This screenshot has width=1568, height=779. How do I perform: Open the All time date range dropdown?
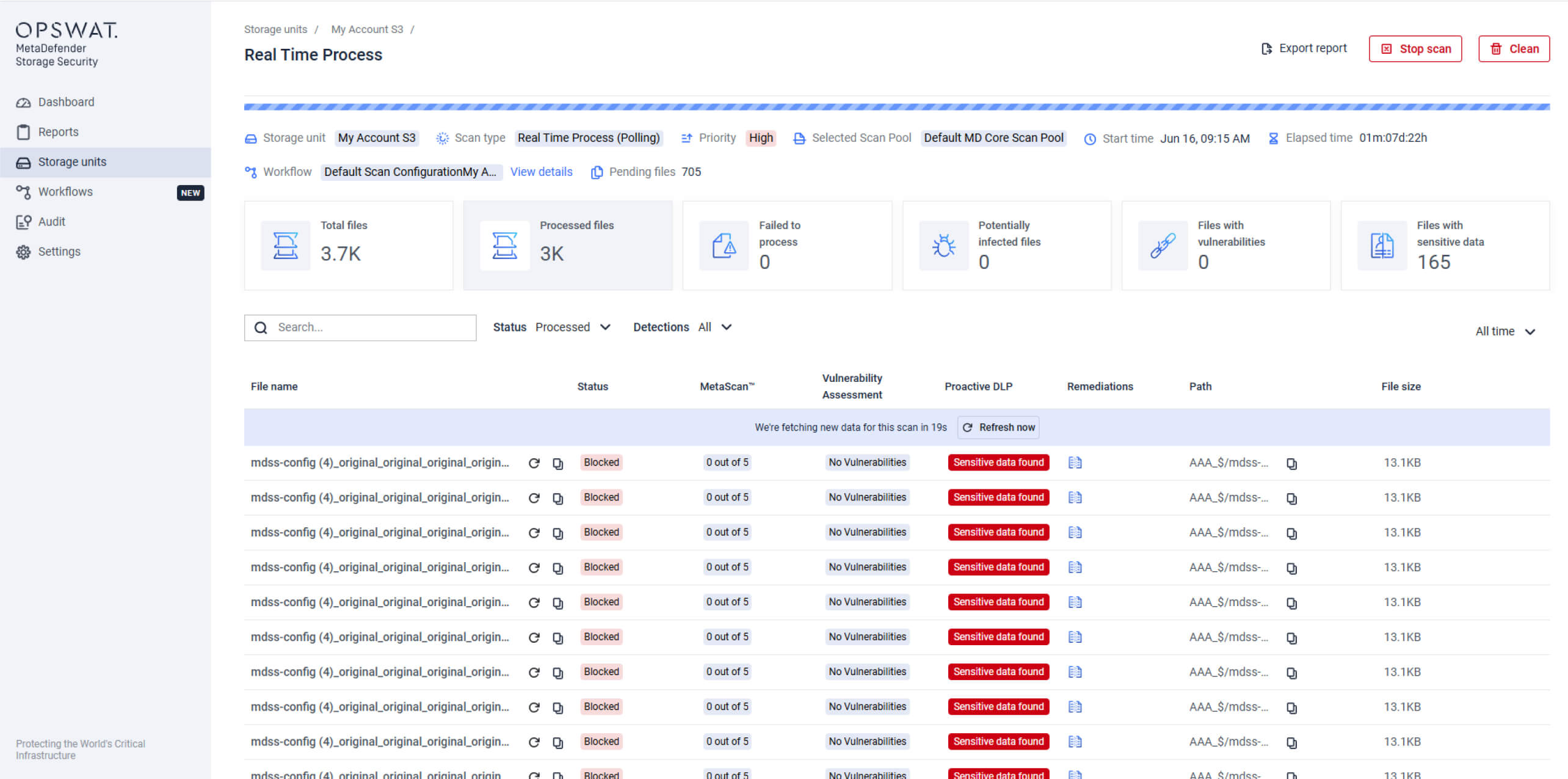pos(1505,331)
